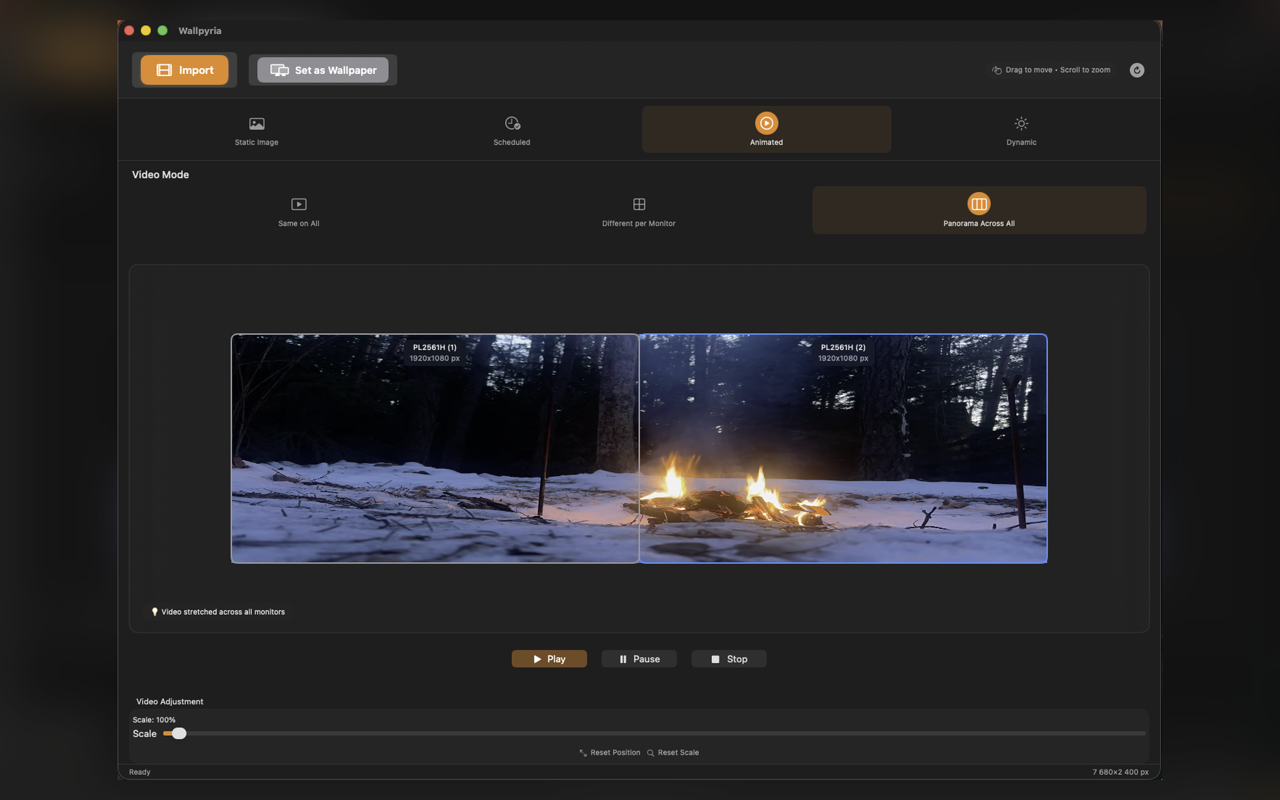Click Reset Scale
1280x800 pixels.
click(673, 752)
